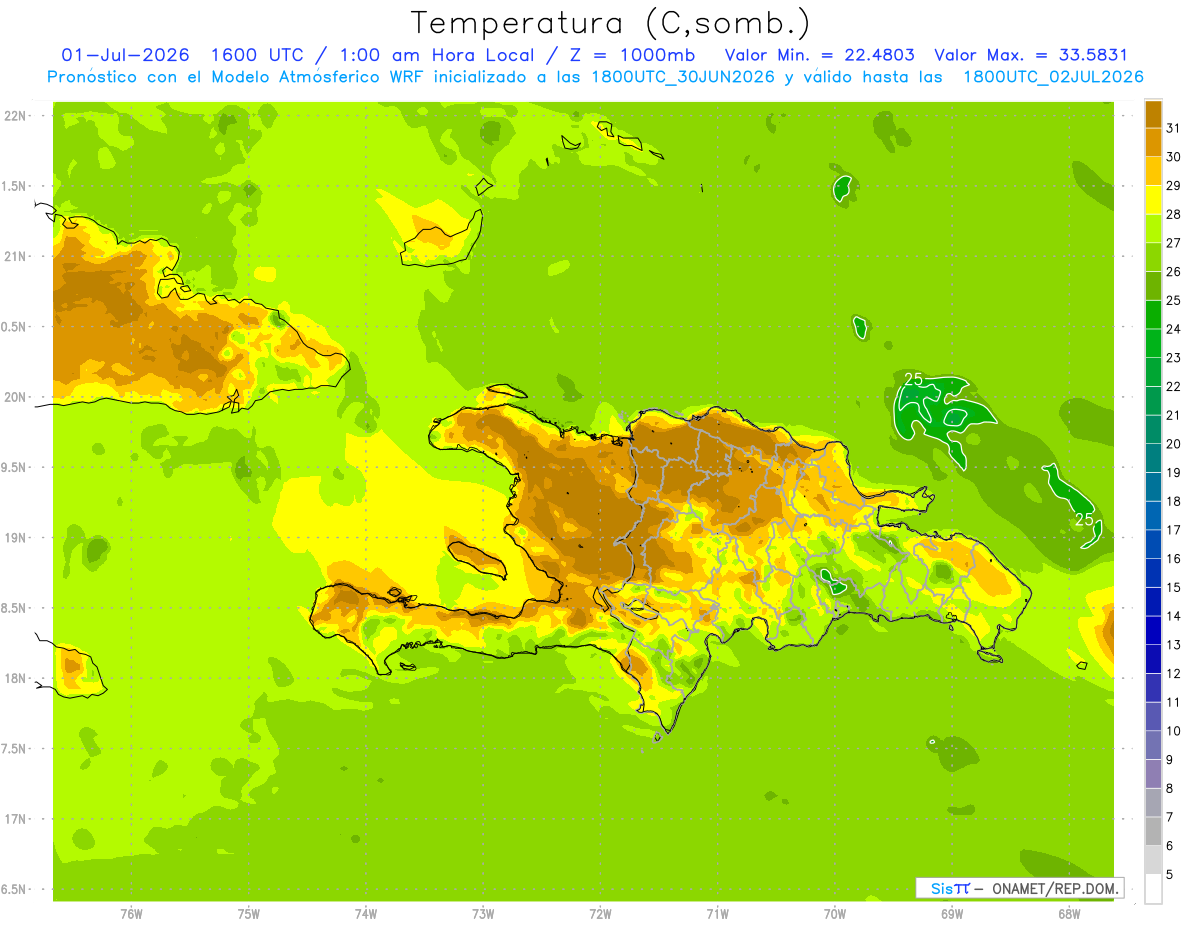The image size is (1200, 927).
Task: Click the colorbar scale label "23"
Action: 1174,357
